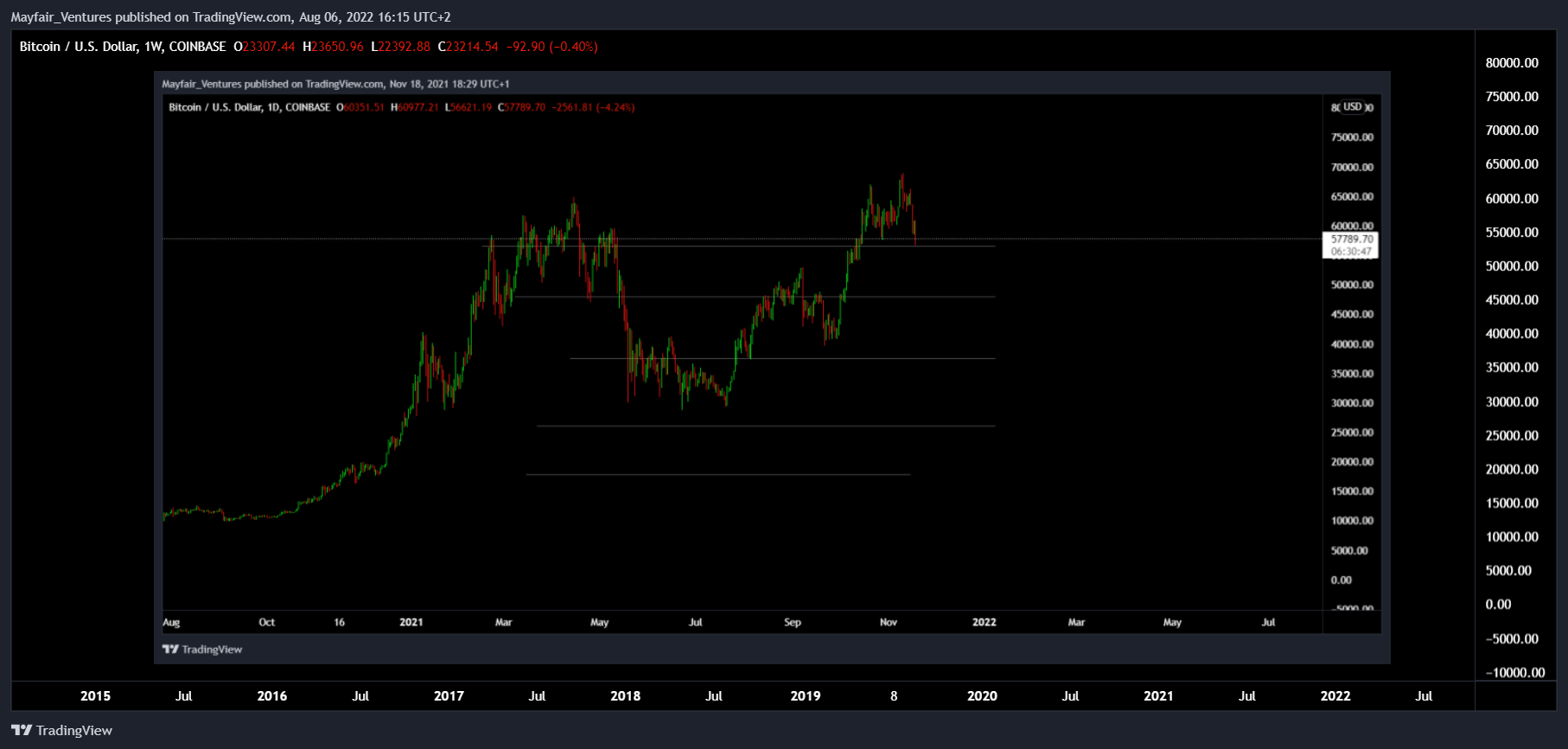
Task: Click the embedded chart's open value O60351.51
Action: [360, 107]
